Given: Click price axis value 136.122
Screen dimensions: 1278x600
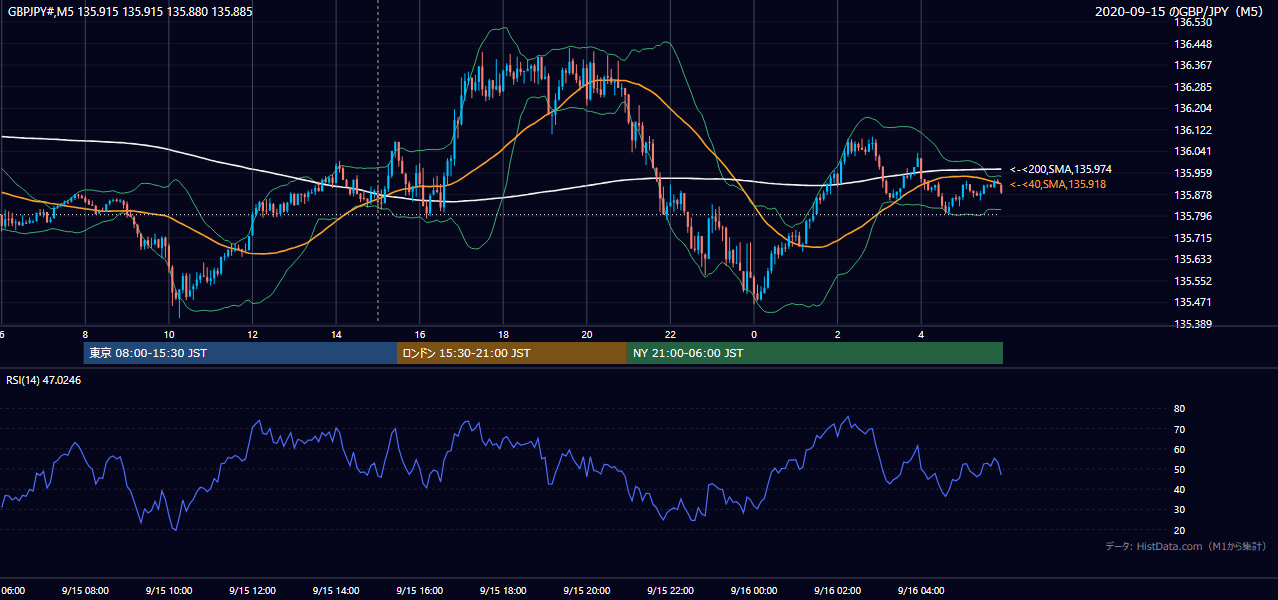Looking at the screenshot, I should (x=1192, y=130).
